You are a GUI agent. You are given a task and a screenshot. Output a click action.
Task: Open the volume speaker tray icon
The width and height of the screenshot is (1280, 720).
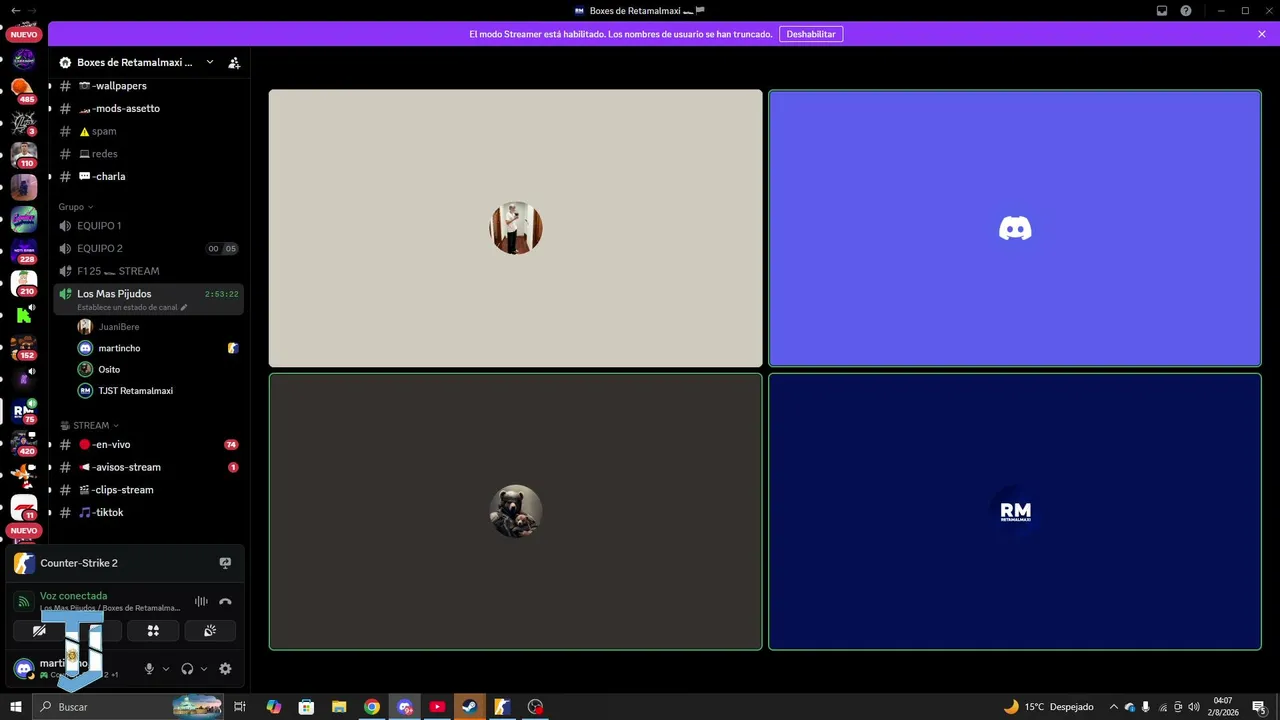(x=1193, y=707)
